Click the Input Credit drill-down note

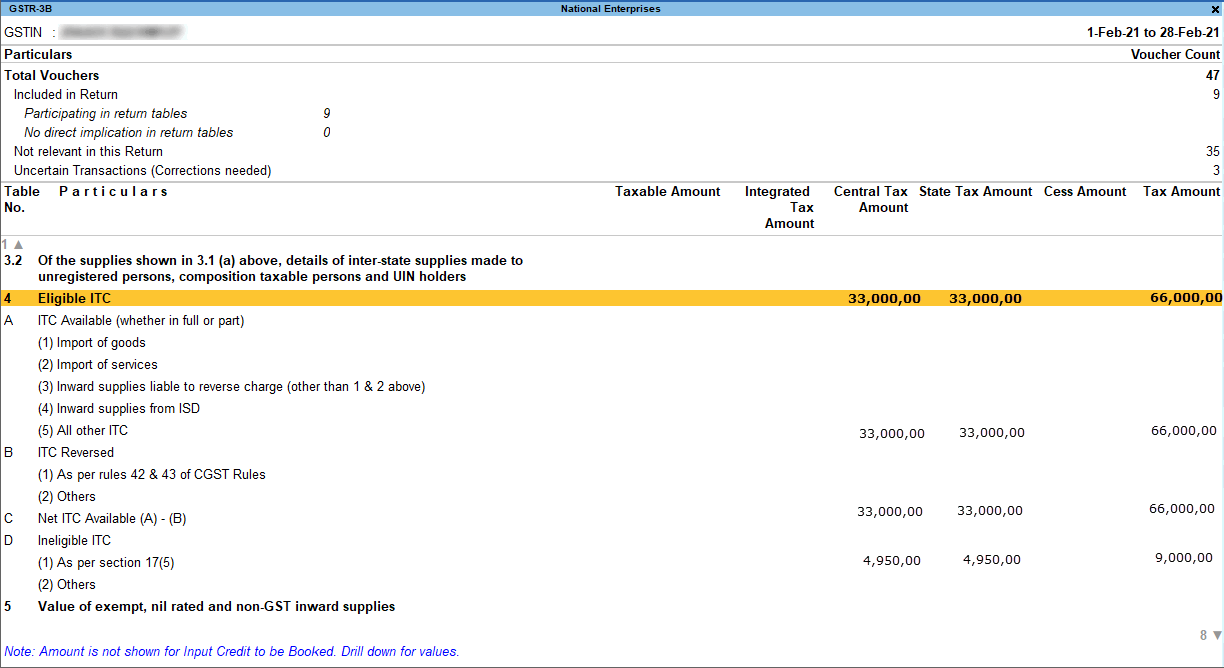point(230,651)
